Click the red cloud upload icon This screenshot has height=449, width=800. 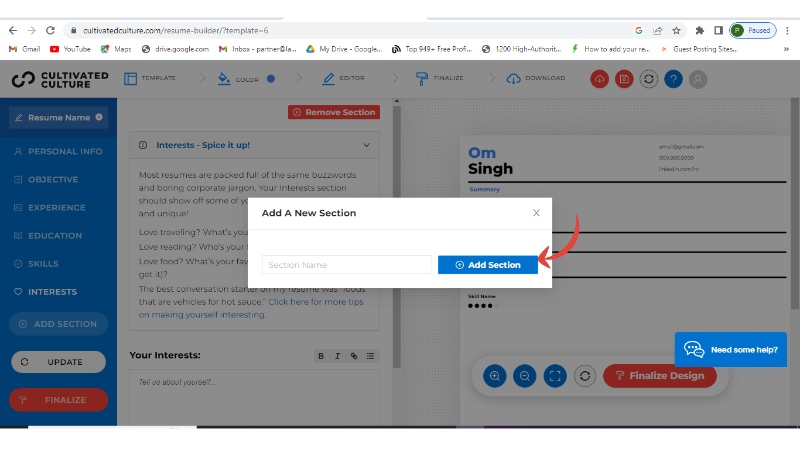click(600, 79)
